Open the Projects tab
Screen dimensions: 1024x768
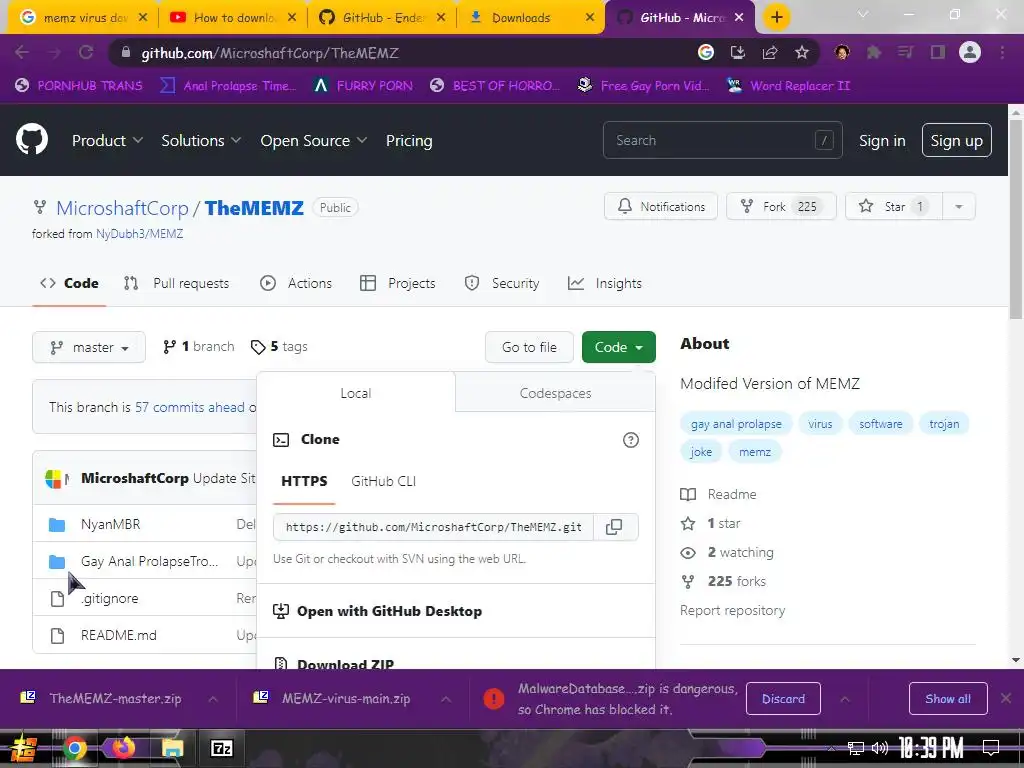click(398, 283)
